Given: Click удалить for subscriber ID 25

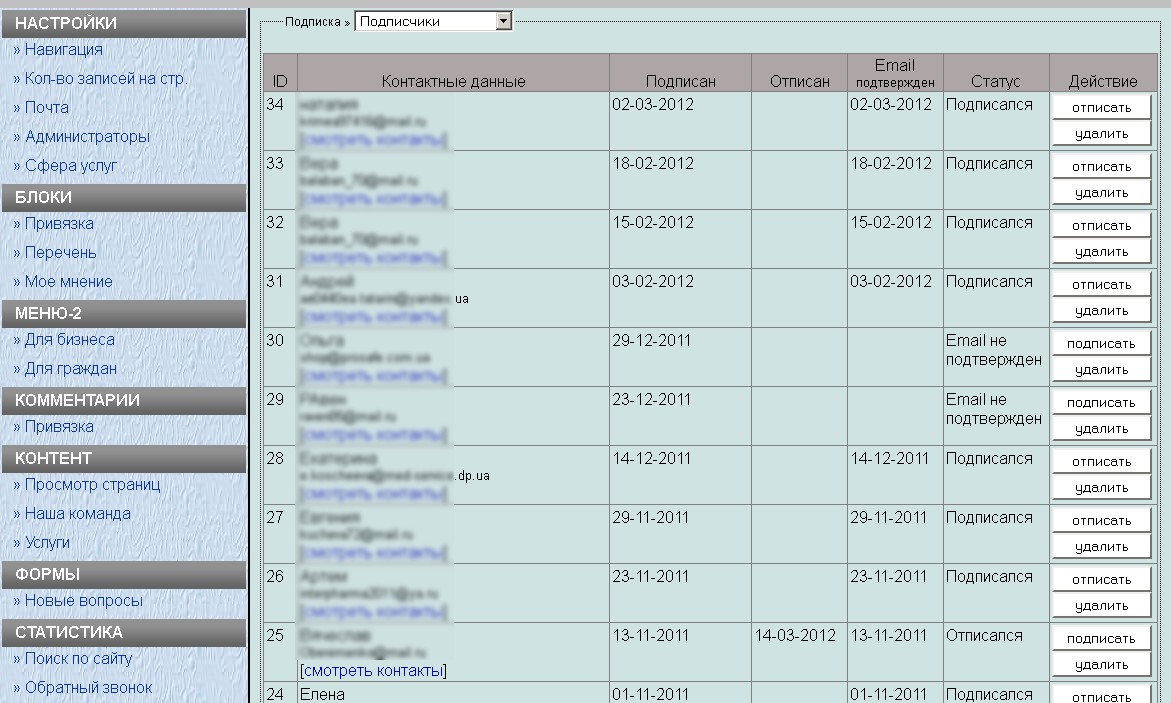Looking at the screenshot, I should click(1102, 665).
